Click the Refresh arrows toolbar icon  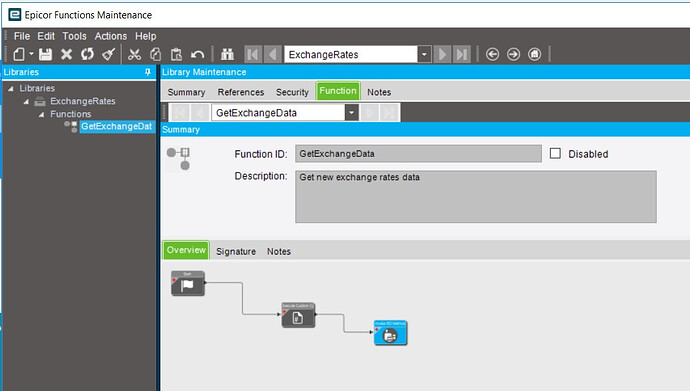click(88, 54)
